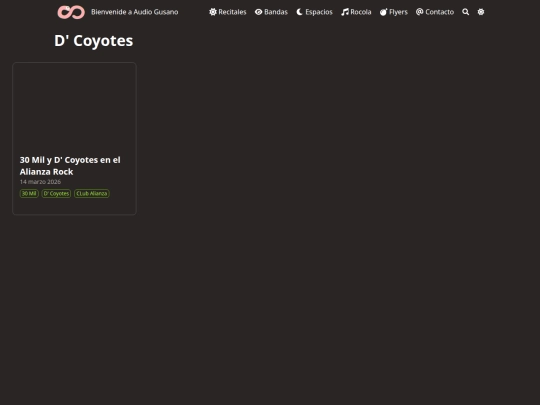Image resolution: width=540 pixels, height=405 pixels.
Task: Select the Club Alianza tag
Action: pyautogui.click(x=92, y=194)
